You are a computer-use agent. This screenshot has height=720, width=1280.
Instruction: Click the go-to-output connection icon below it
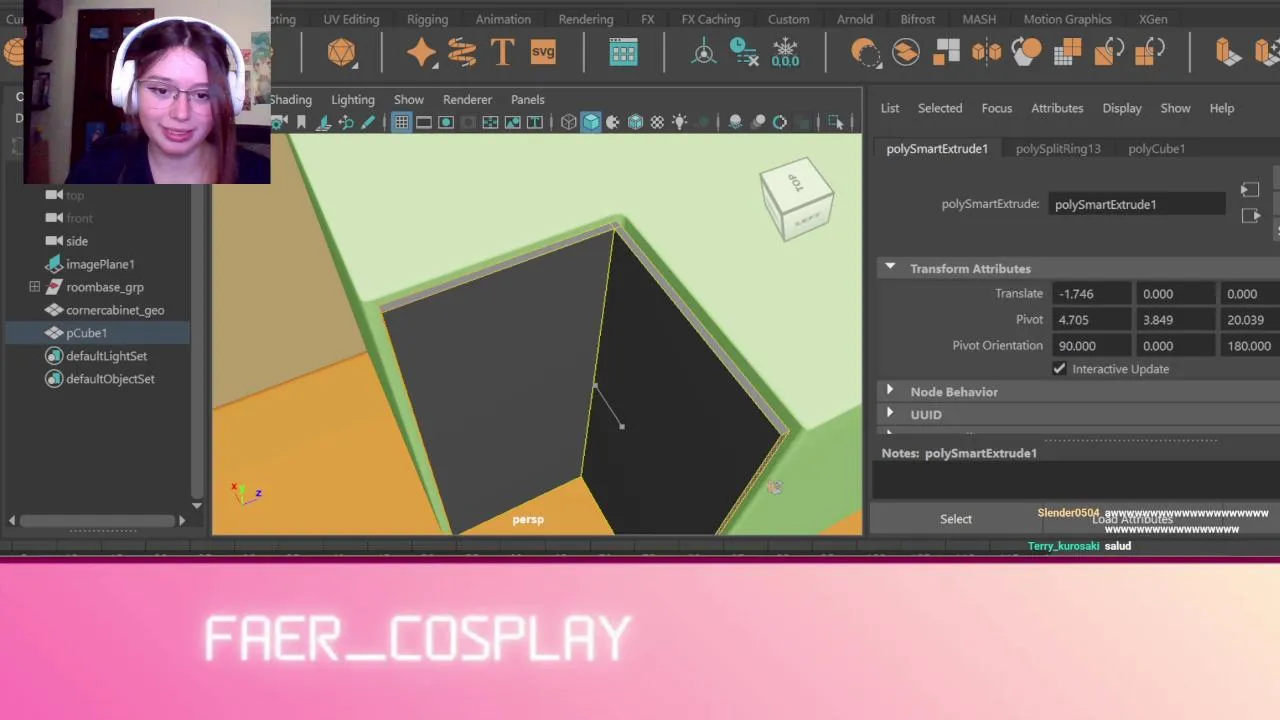pyautogui.click(x=1250, y=216)
